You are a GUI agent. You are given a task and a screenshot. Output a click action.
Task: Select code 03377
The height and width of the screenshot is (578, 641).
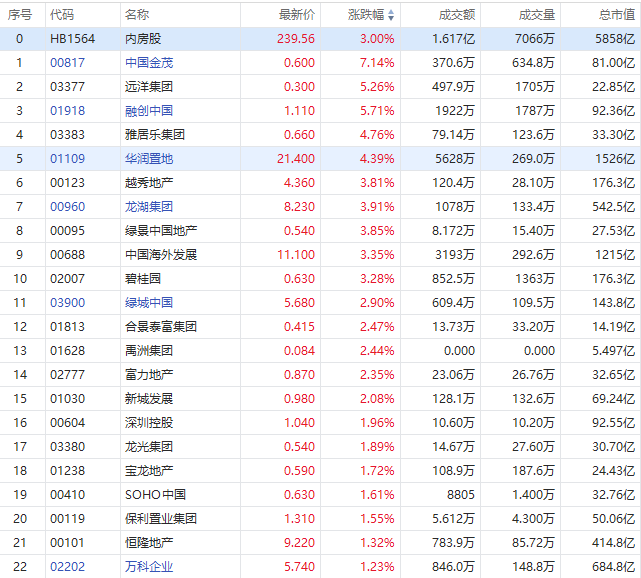[67, 87]
